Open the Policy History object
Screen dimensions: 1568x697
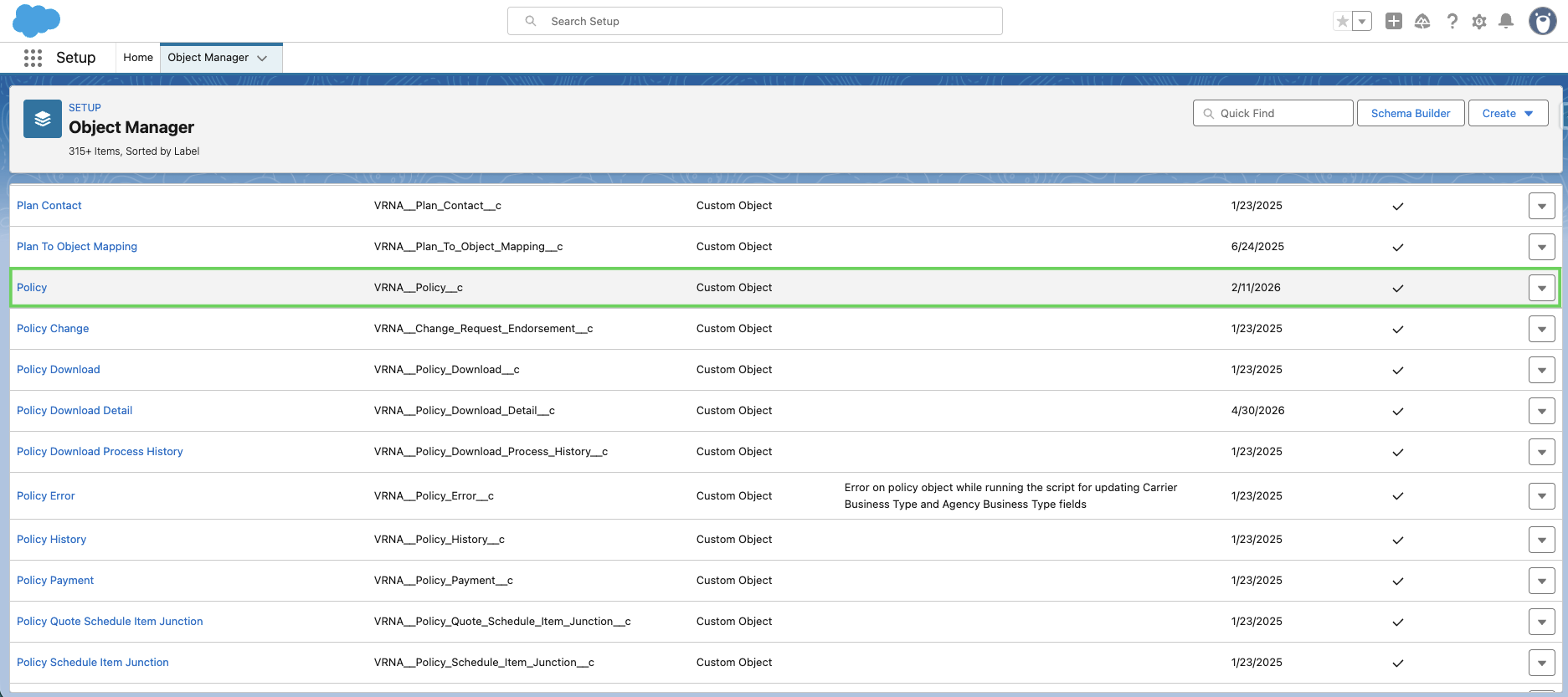coord(52,540)
